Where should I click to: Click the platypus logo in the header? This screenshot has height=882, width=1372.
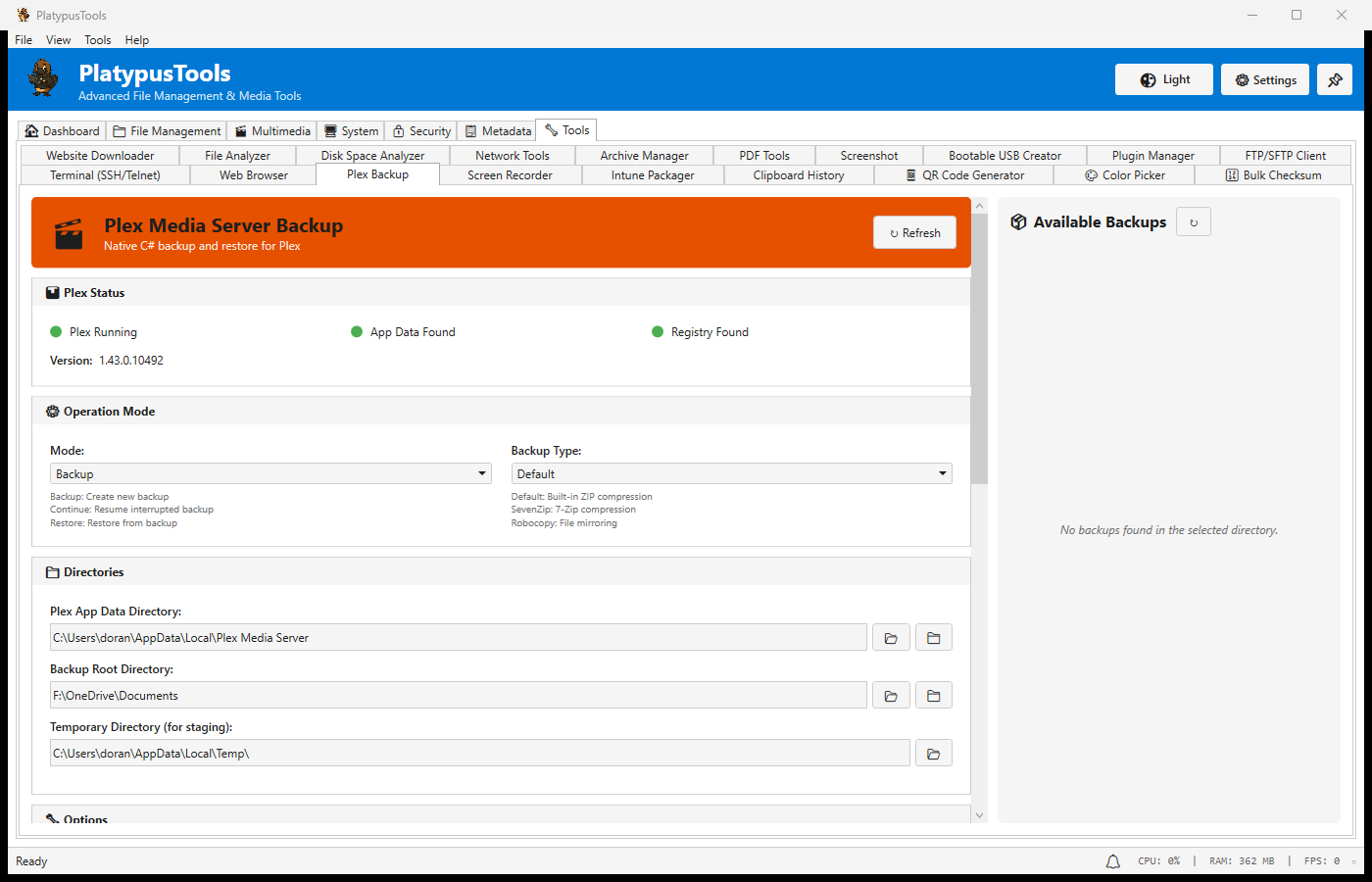pos(43,77)
